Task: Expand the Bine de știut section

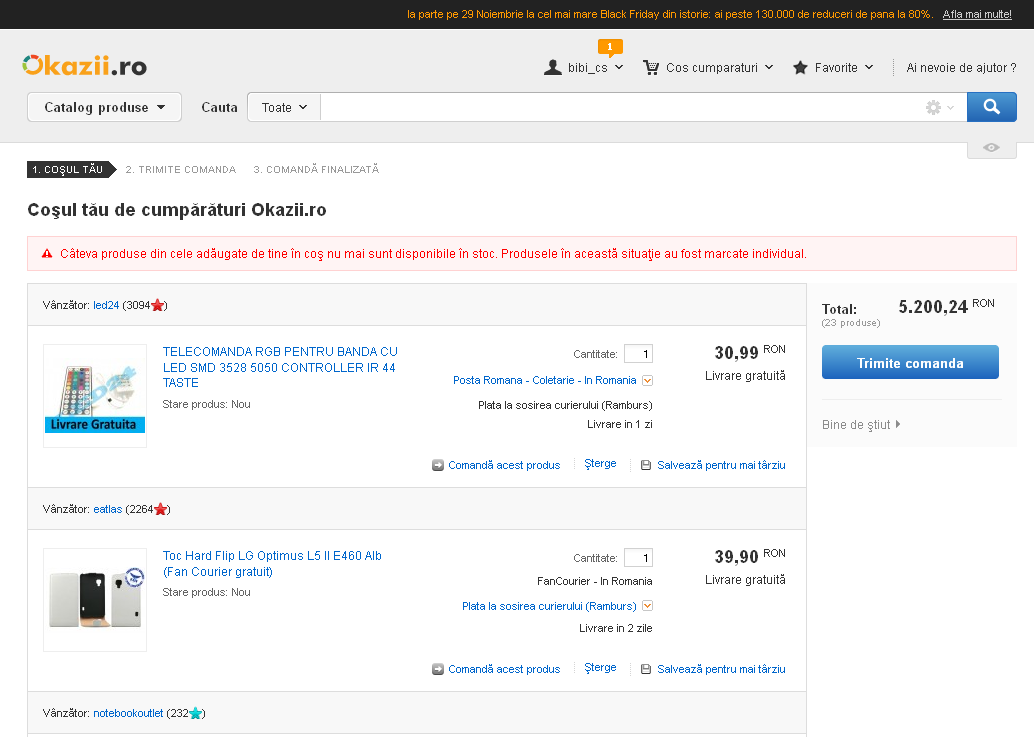Action: tap(861, 425)
